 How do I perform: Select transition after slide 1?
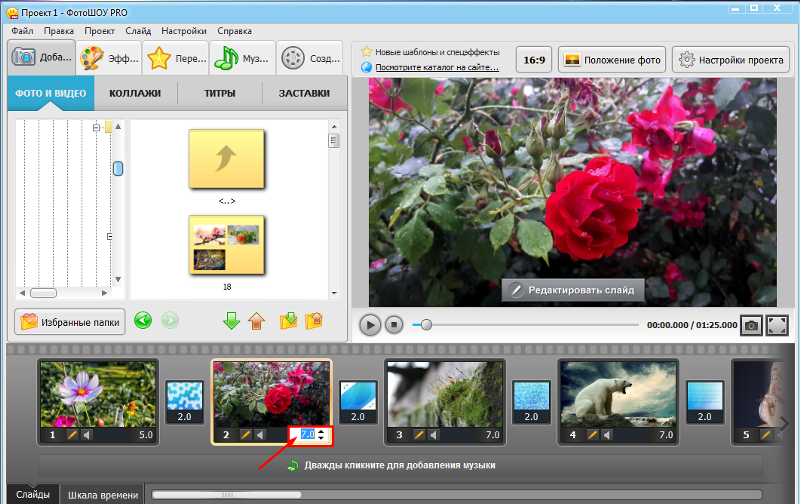(185, 402)
